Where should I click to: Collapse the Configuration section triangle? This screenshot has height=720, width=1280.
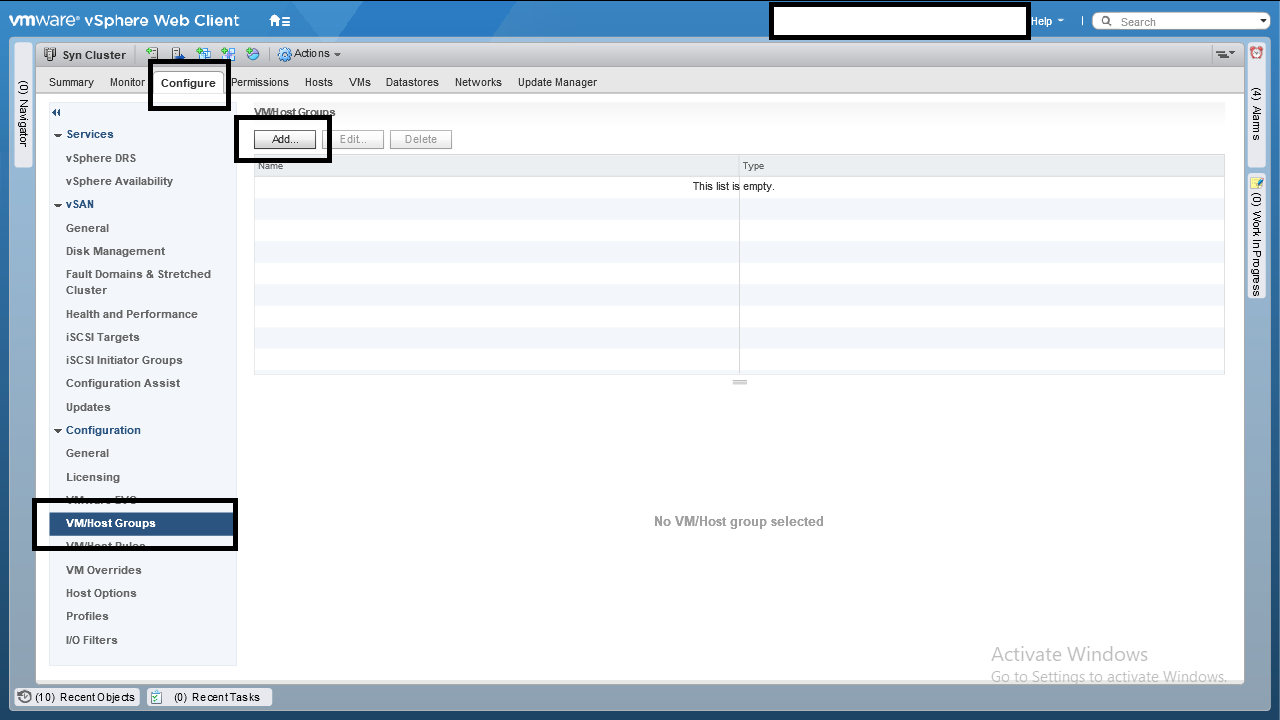point(58,431)
